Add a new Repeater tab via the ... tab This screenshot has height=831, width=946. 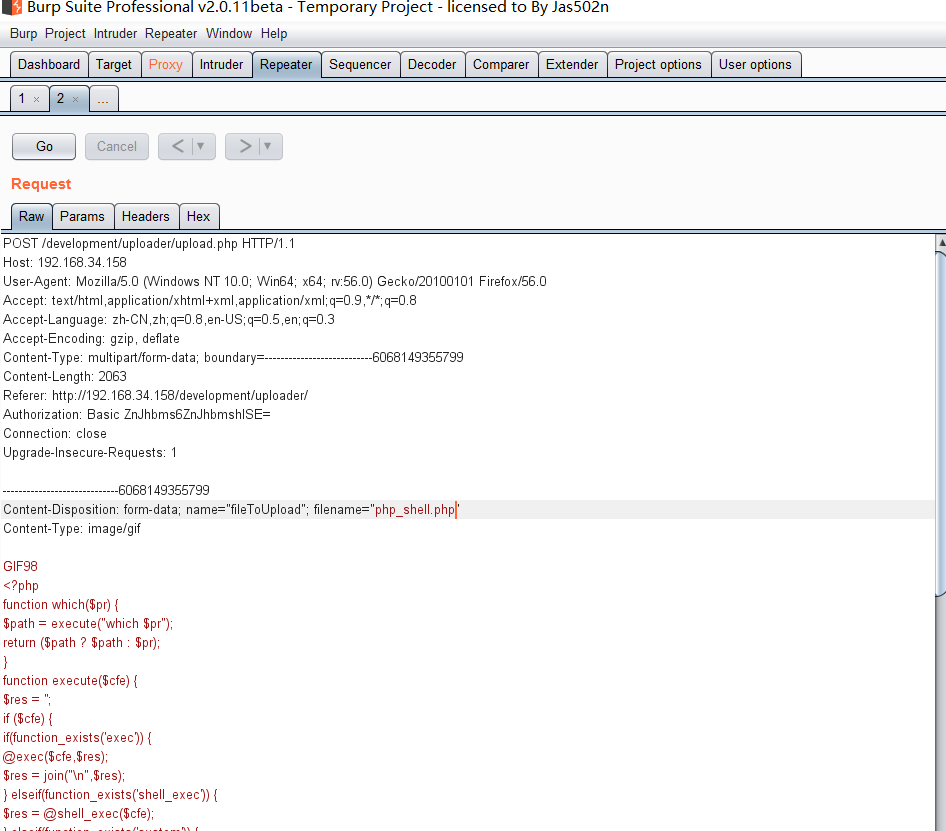pos(103,99)
